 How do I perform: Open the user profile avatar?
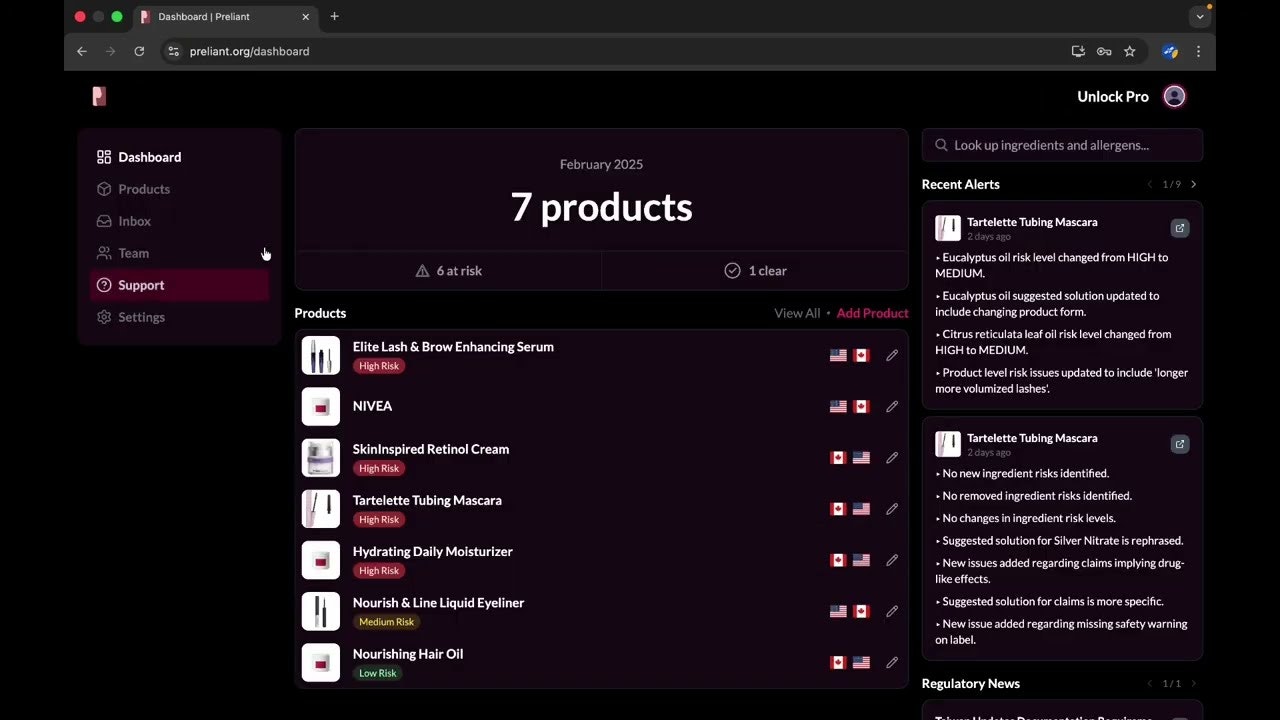[x=1175, y=96]
